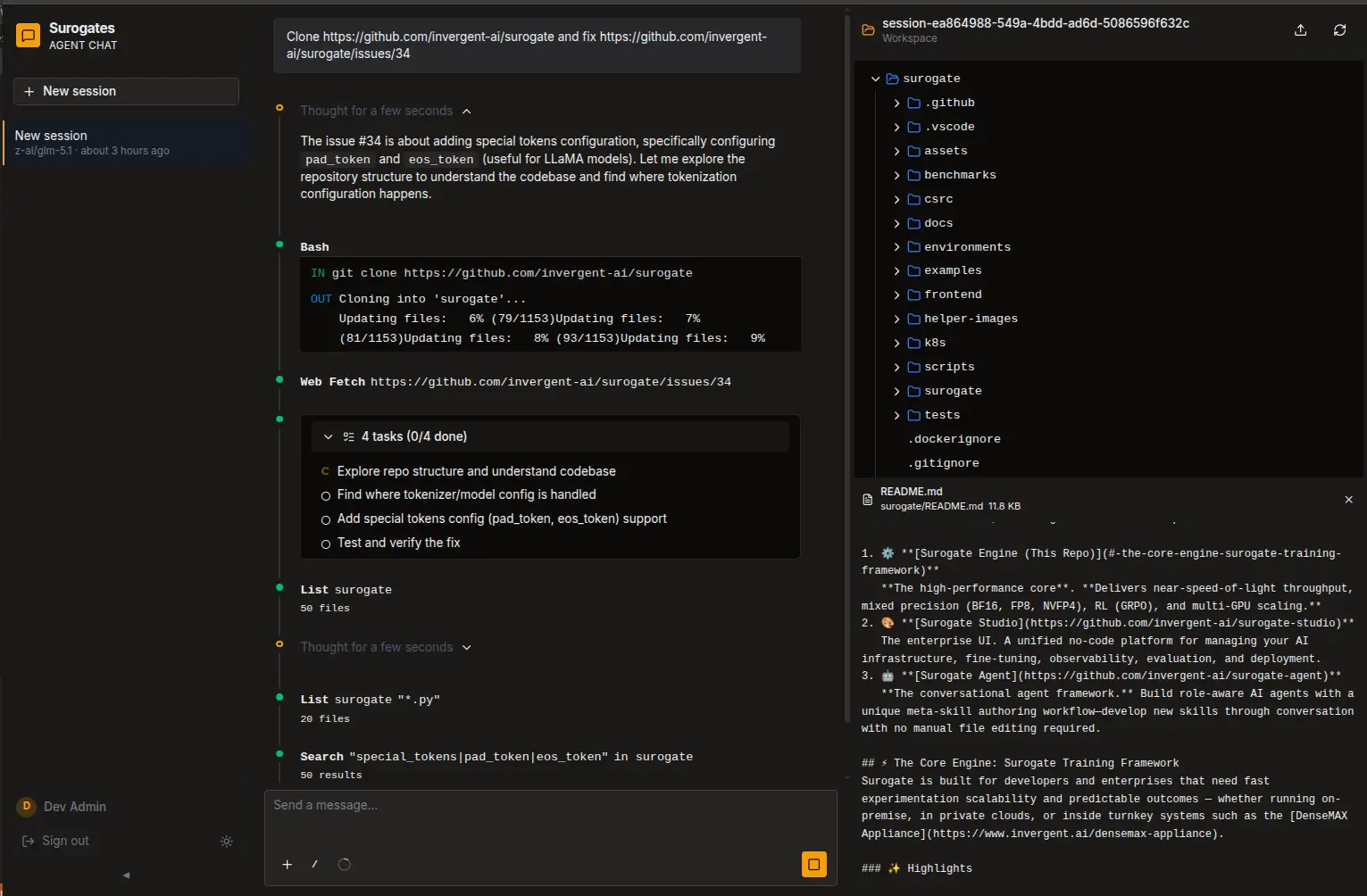Open the 'New session' chat in sidebar
Screen dimensions: 1367x896
pyautogui.click(x=126, y=143)
